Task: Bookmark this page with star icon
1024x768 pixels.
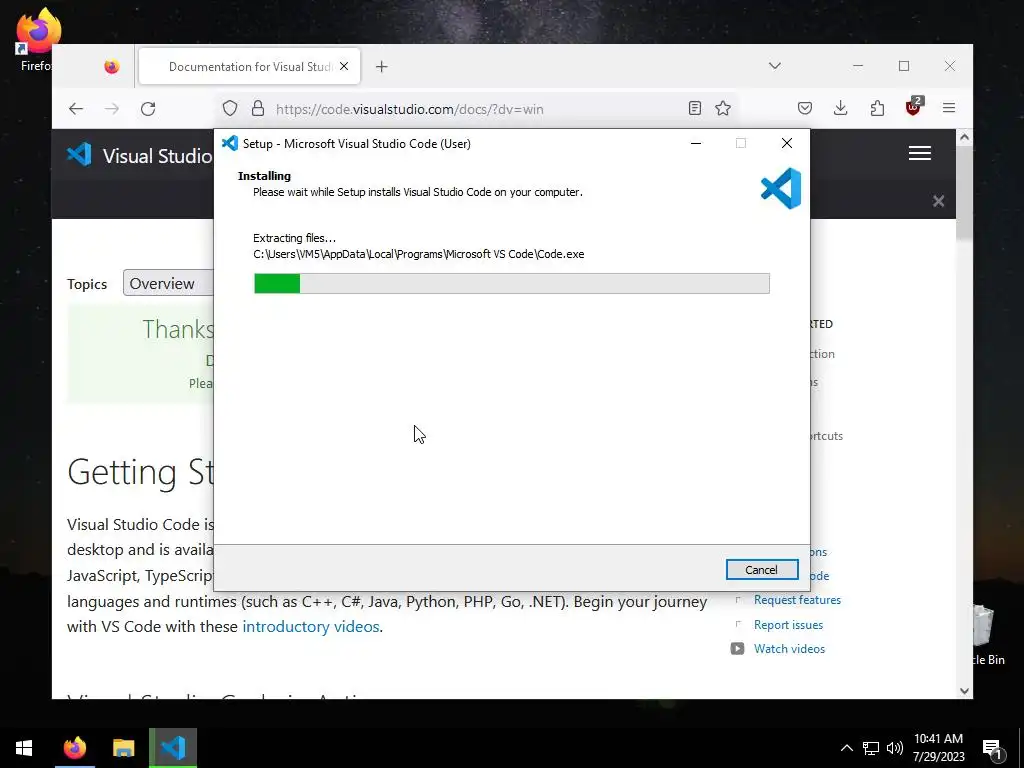Action: point(723,108)
